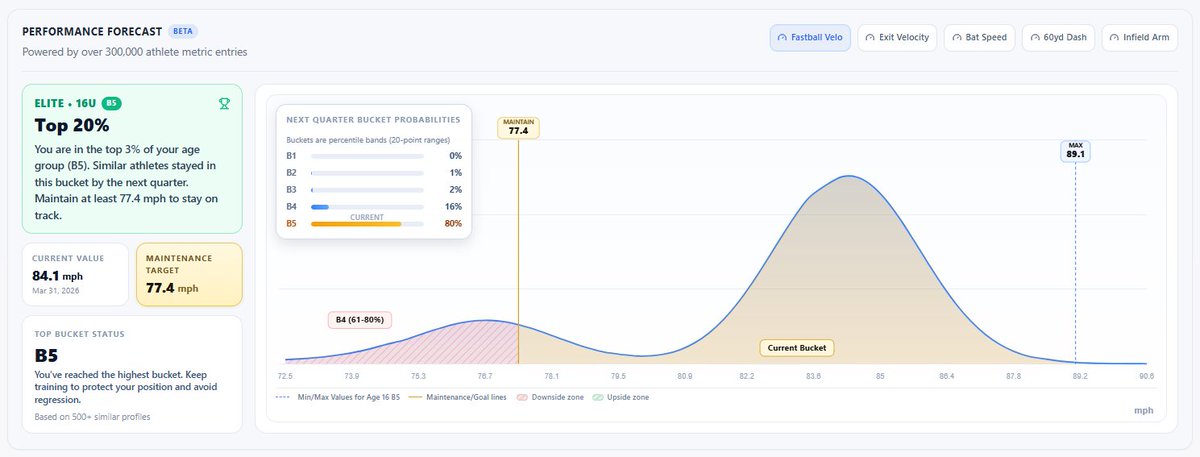Viewport: 1200px width, 457px height.
Task: Switch to the Exit Velocity tab
Action: click(x=895, y=38)
